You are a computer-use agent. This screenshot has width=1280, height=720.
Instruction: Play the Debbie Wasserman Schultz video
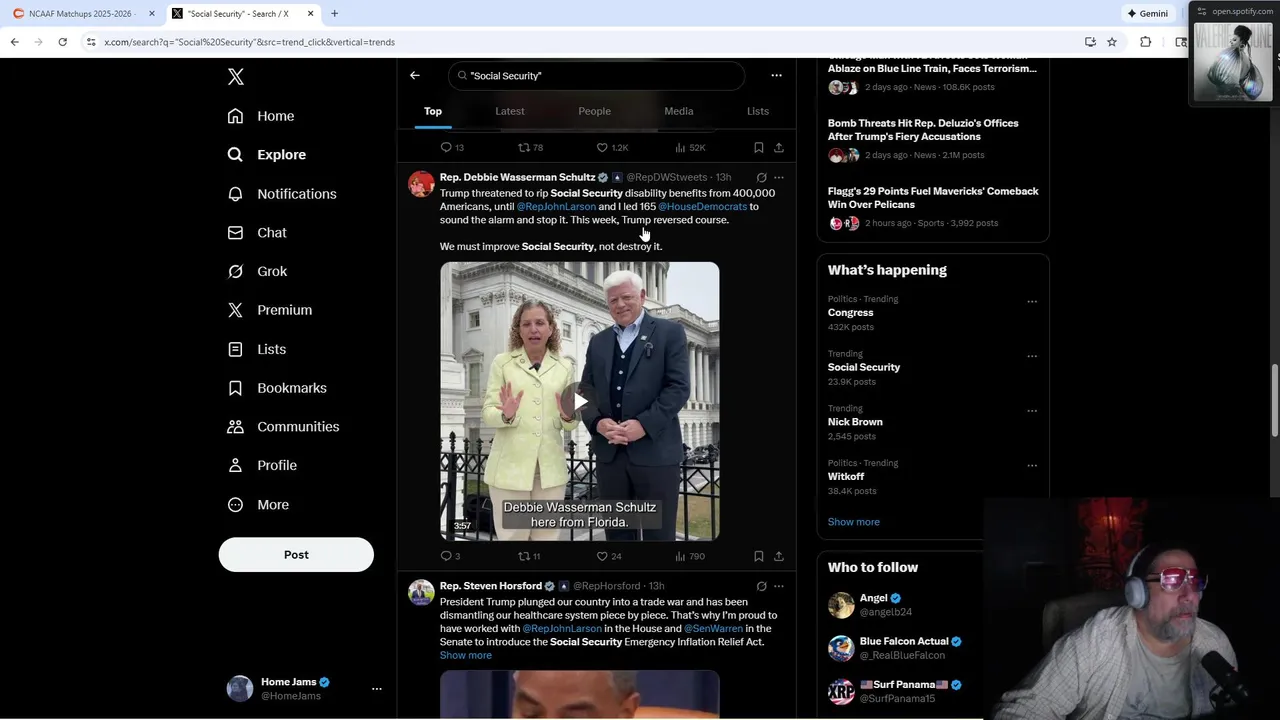[580, 401]
